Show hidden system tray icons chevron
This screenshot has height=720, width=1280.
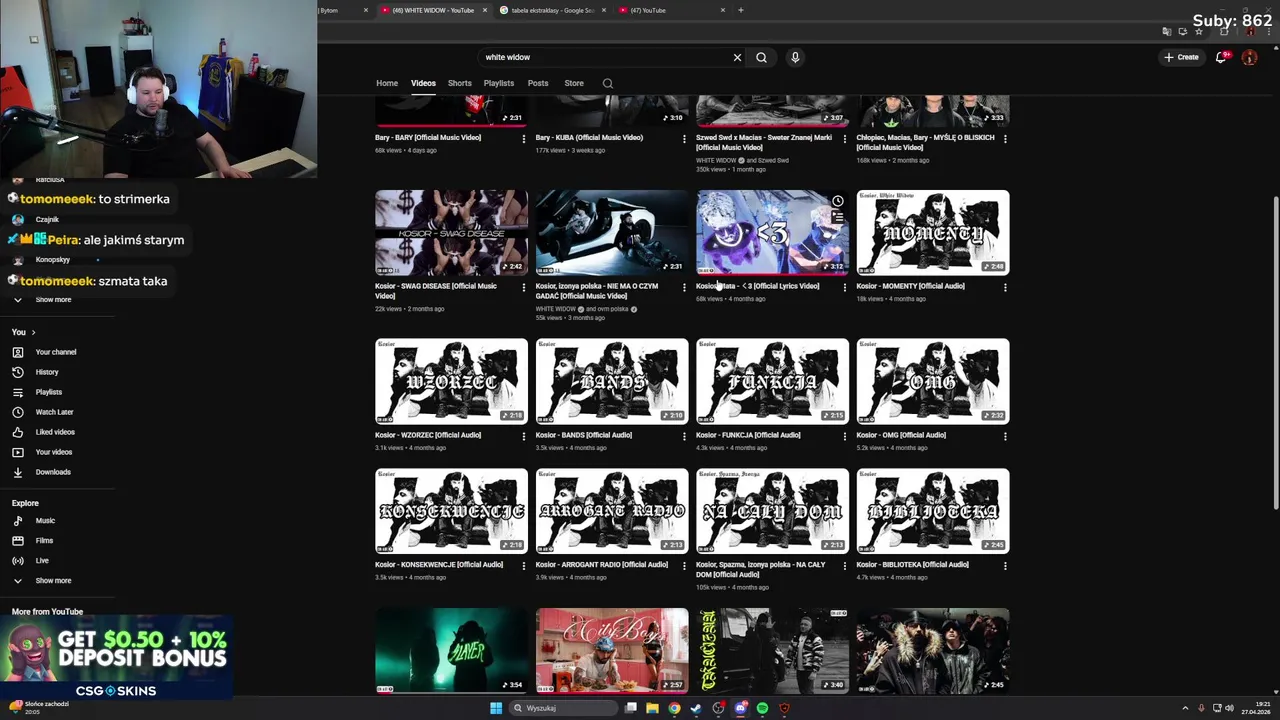pos(1186,708)
